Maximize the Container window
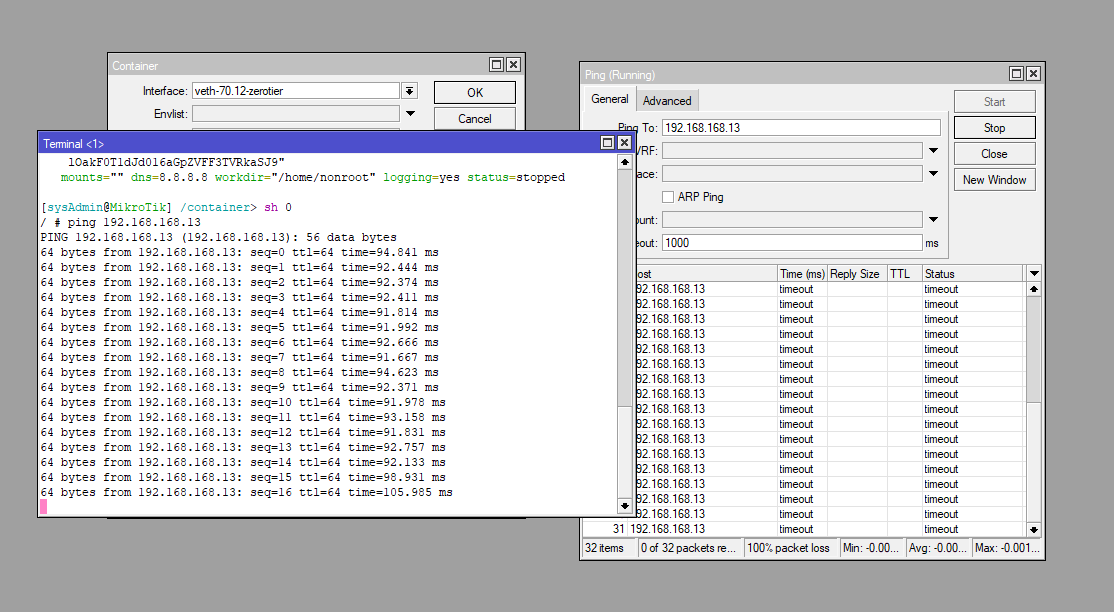Viewport: 1114px width, 612px height. 497,65
